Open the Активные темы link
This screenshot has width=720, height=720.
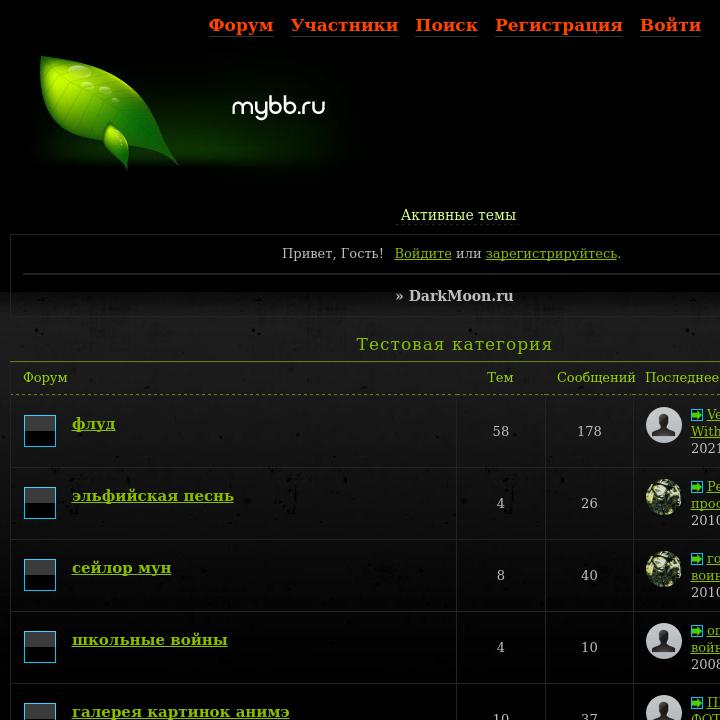point(458,215)
